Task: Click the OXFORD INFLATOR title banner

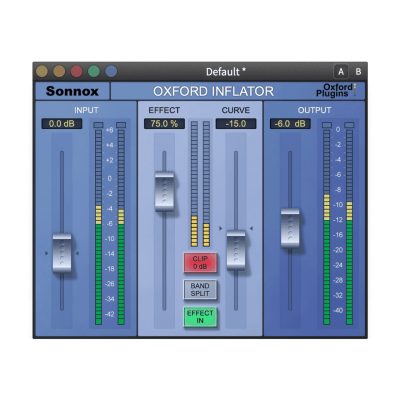Action: pos(213,91)
